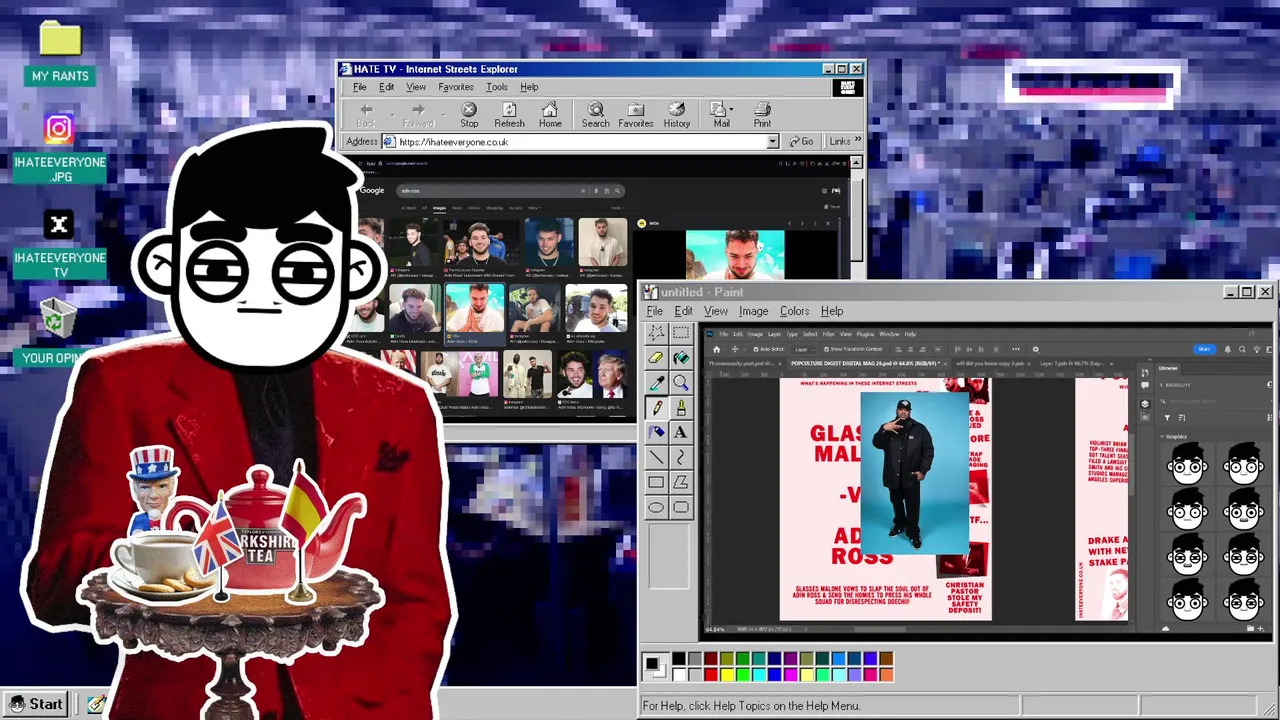Image resolution: width=1280 pixels, height=720 pixels.
Task: Open the View menu in Paint
Action: (x=715, y=311)
